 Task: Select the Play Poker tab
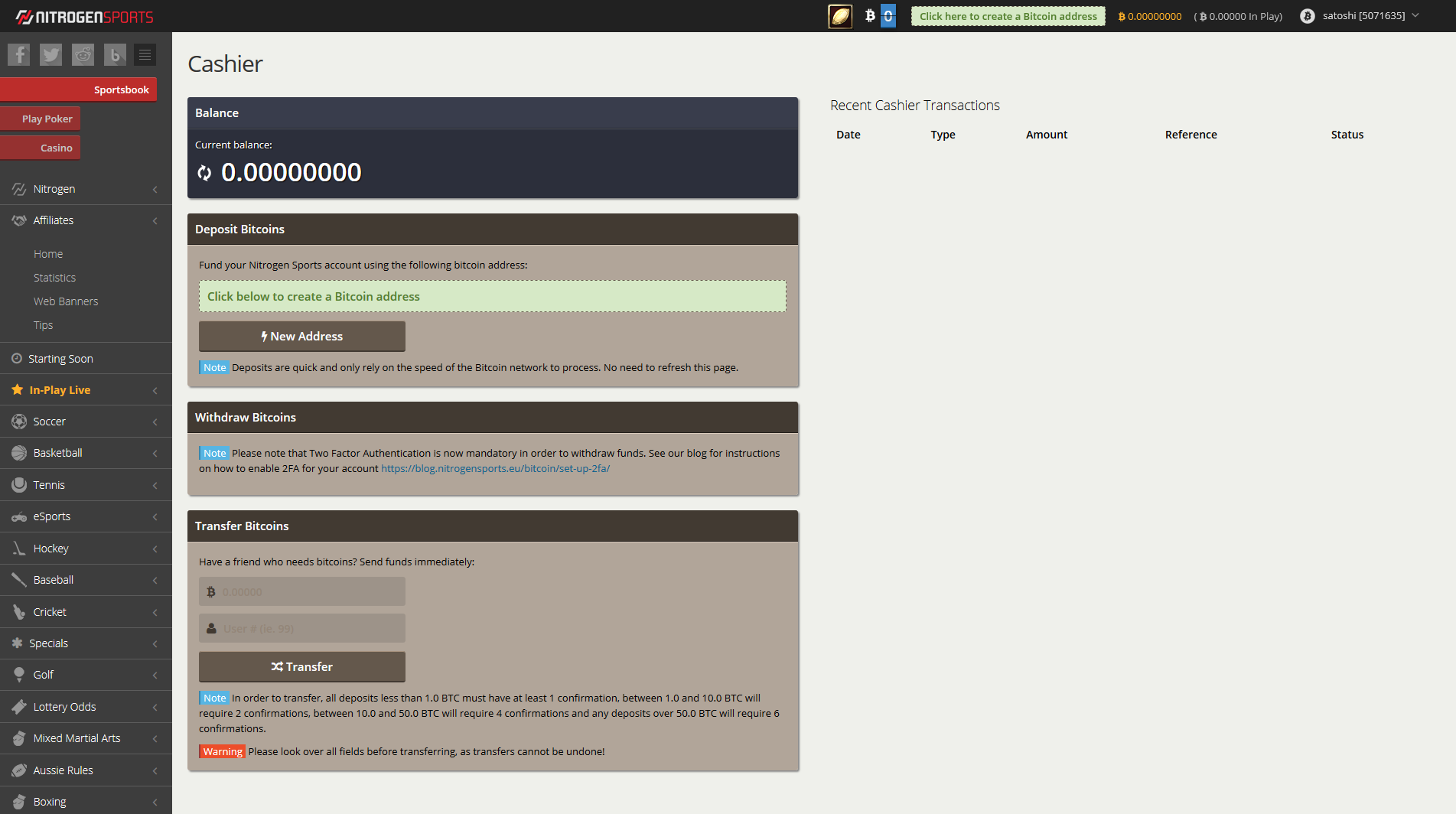pyautogui.click(x=41, y=119)
